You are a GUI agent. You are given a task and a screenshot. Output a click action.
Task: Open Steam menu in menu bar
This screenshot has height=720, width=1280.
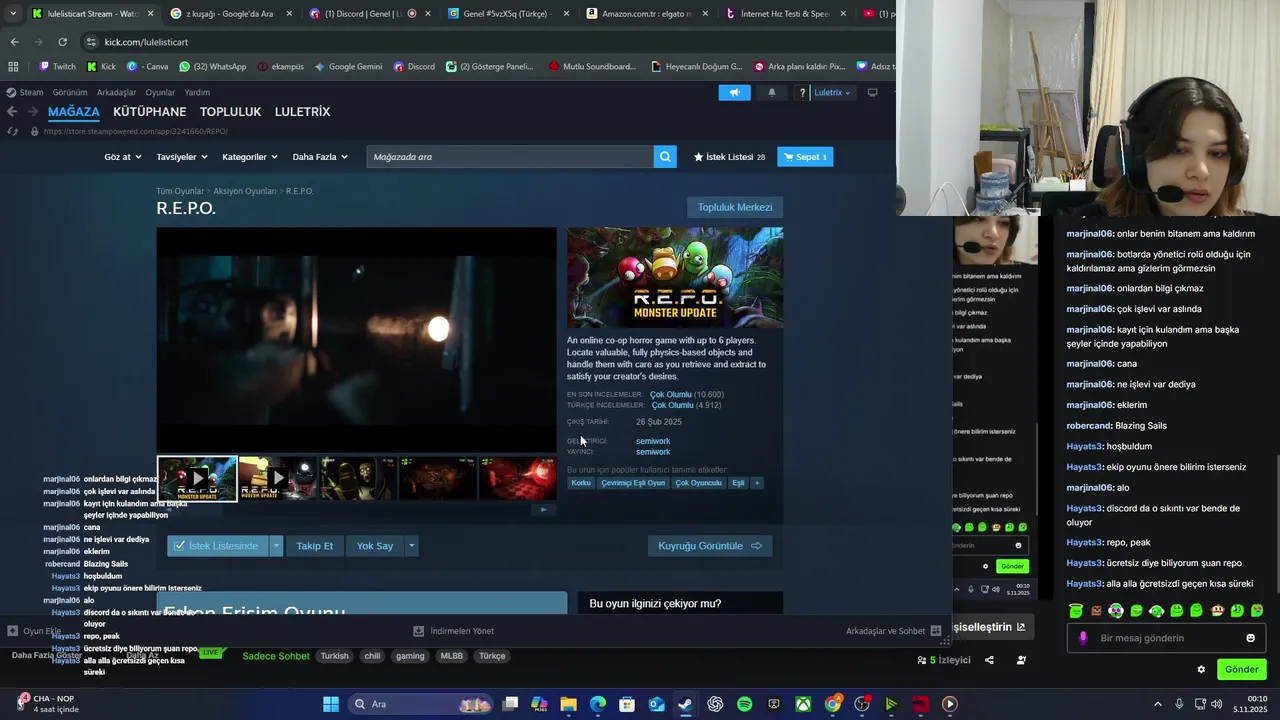pos(31,92)
